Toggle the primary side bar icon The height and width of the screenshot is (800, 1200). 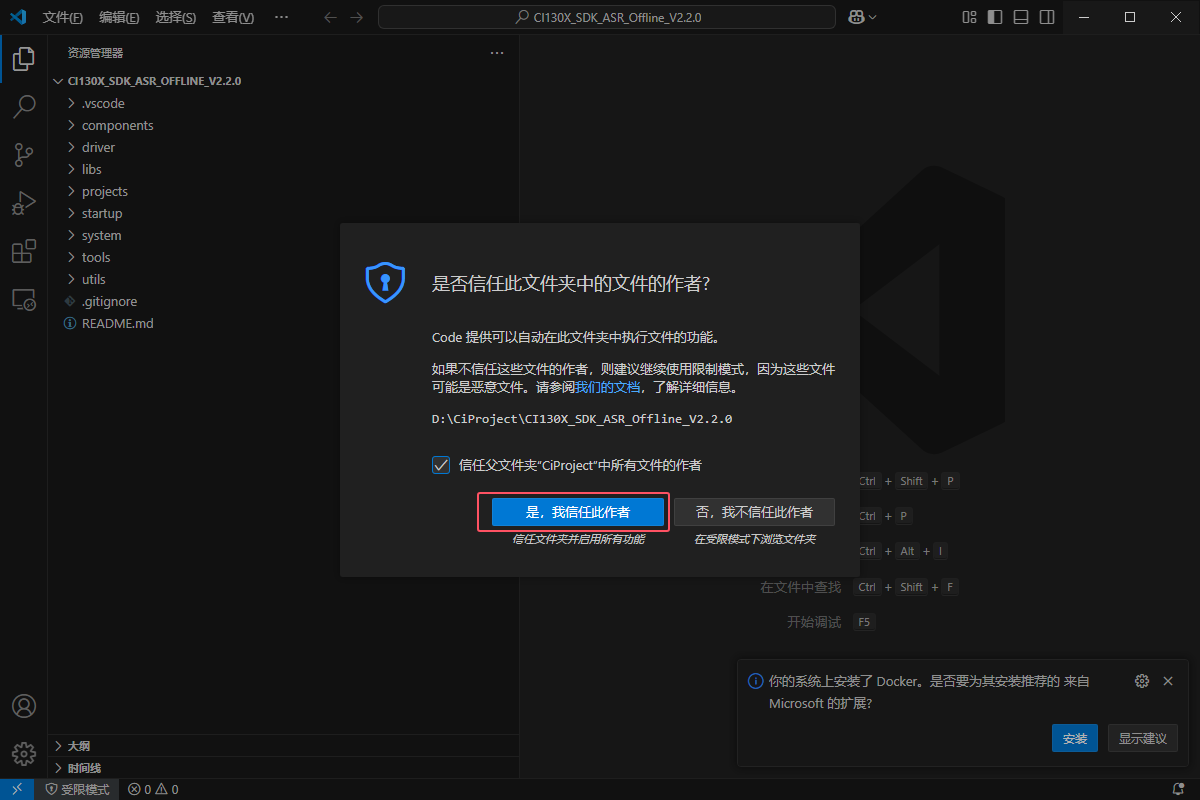(995, 17)
